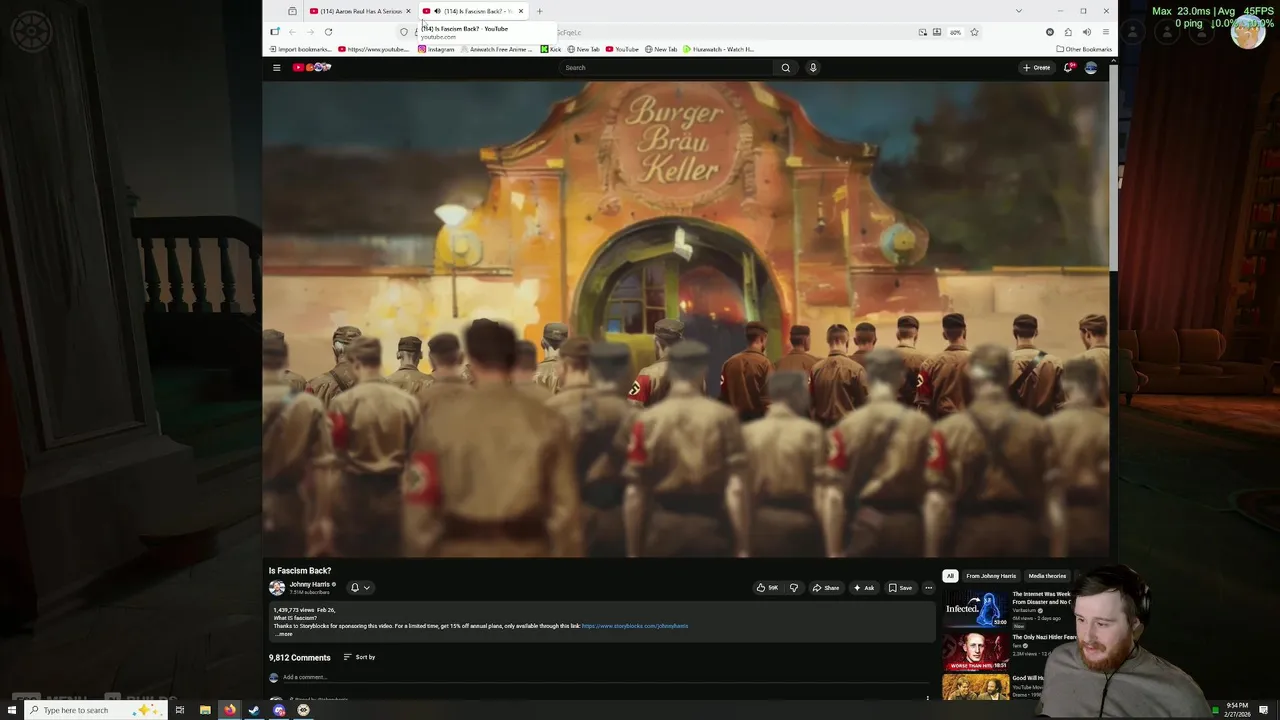Click the '9,812 Comments' heading
This screenshot has width=1280, height=720.
299,658
